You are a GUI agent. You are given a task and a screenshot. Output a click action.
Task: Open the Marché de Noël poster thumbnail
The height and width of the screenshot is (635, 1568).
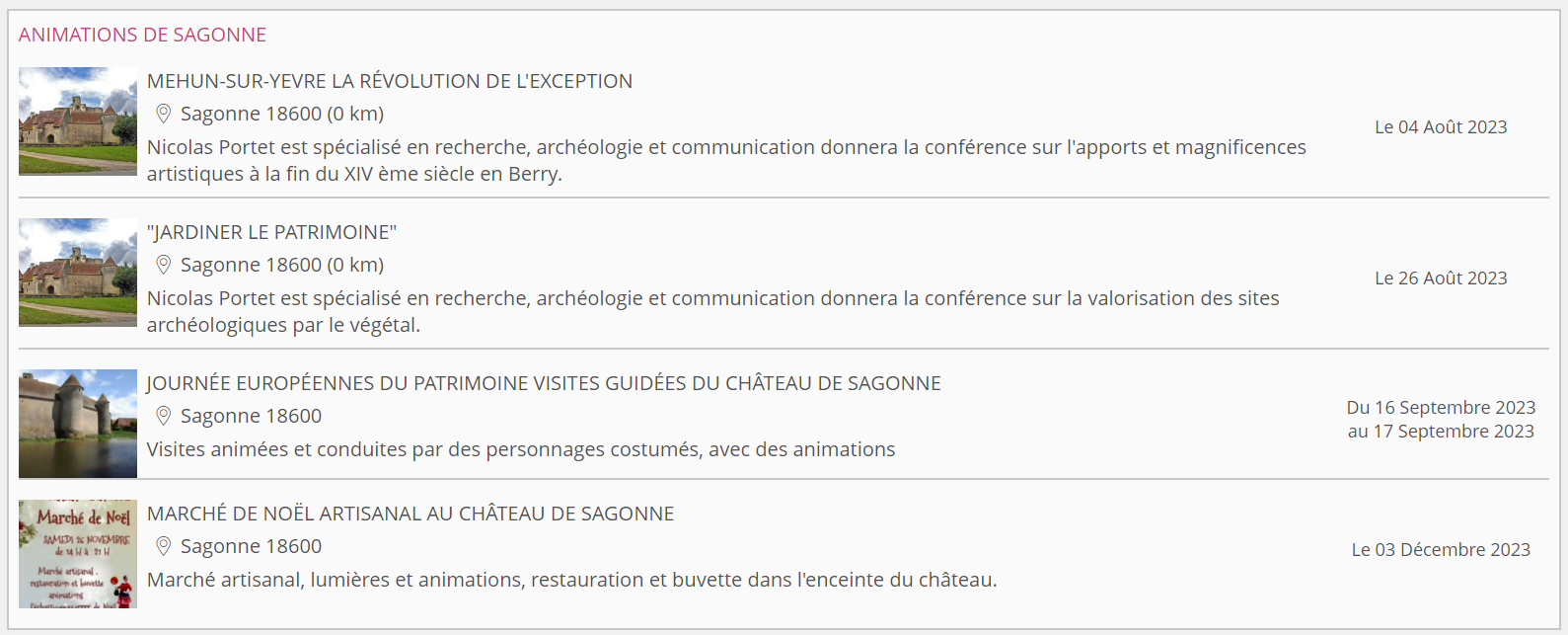(78, 554)
